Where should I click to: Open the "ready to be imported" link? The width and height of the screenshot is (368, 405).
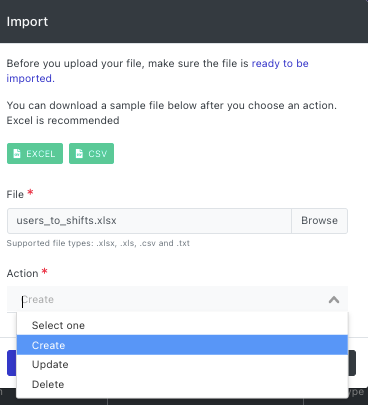click(157, 71)
